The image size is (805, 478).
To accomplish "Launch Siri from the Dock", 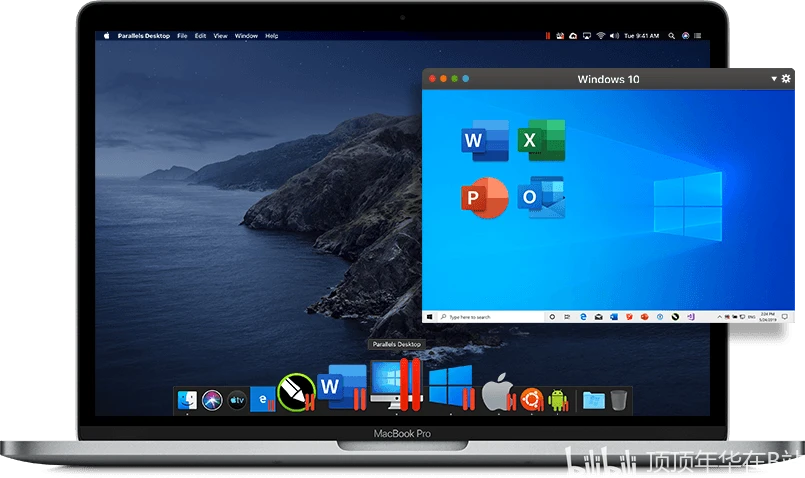I will click(212, 400).
